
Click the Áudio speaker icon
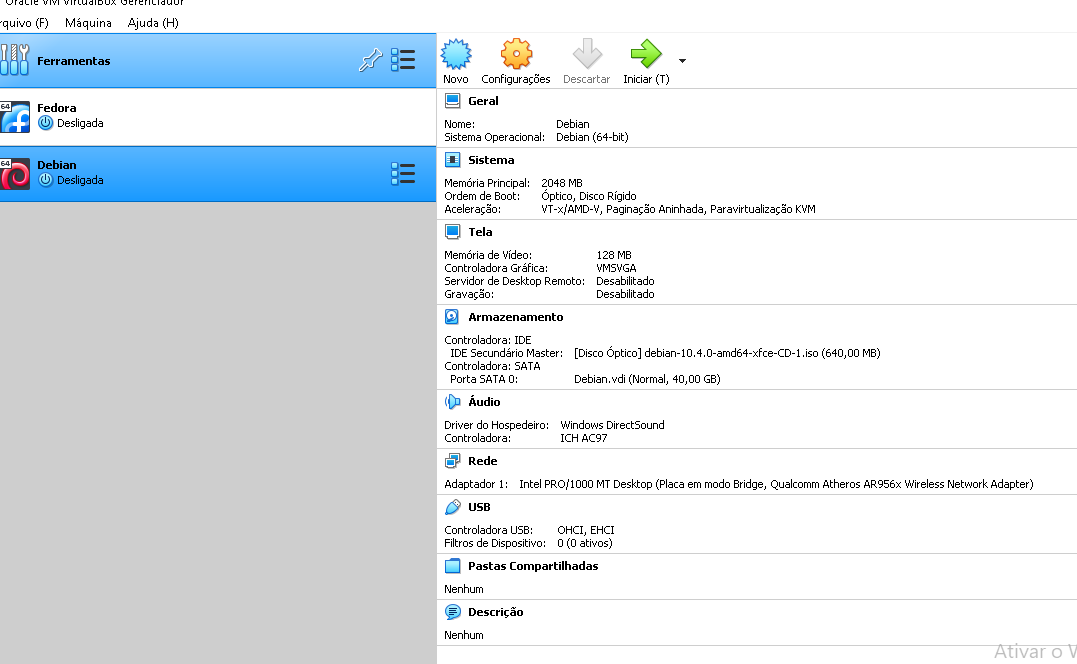(452, 402)
